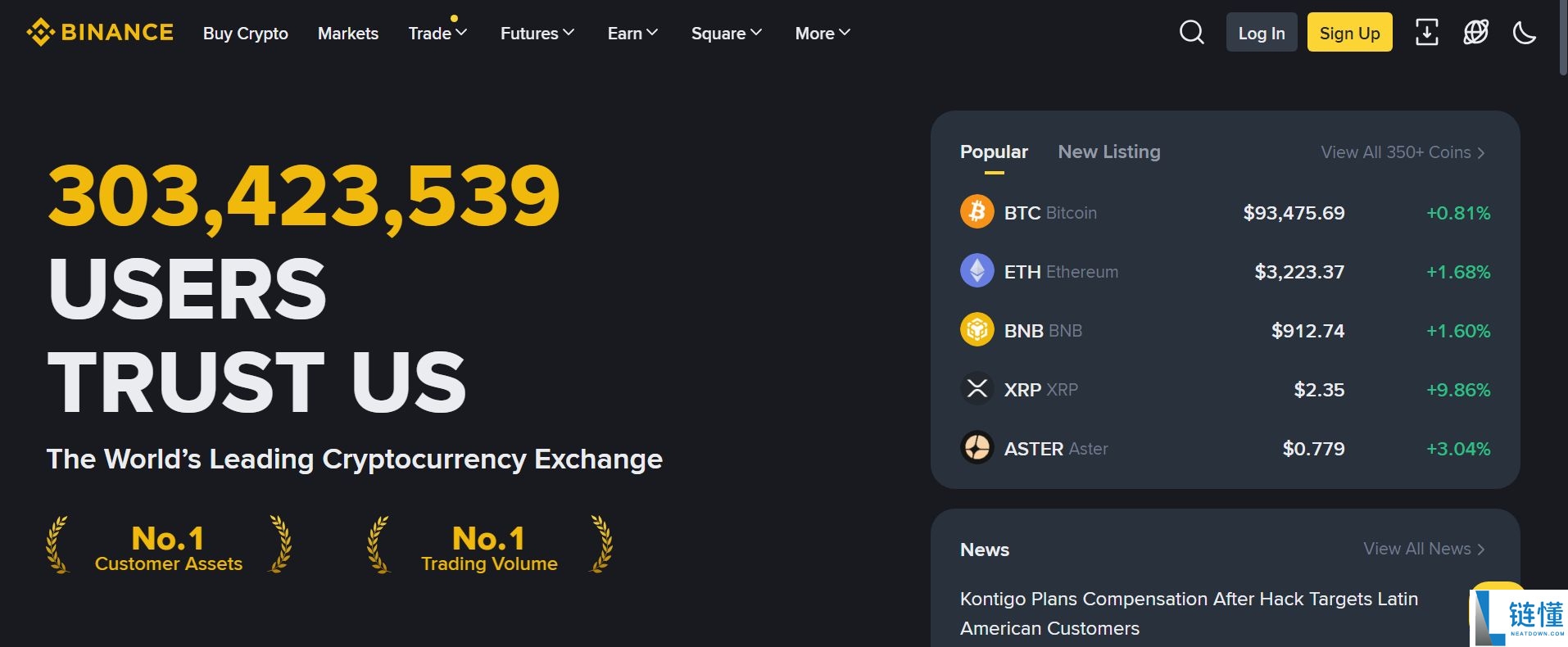Click the Bitcoin coin icon

click(x=977, y=212)
